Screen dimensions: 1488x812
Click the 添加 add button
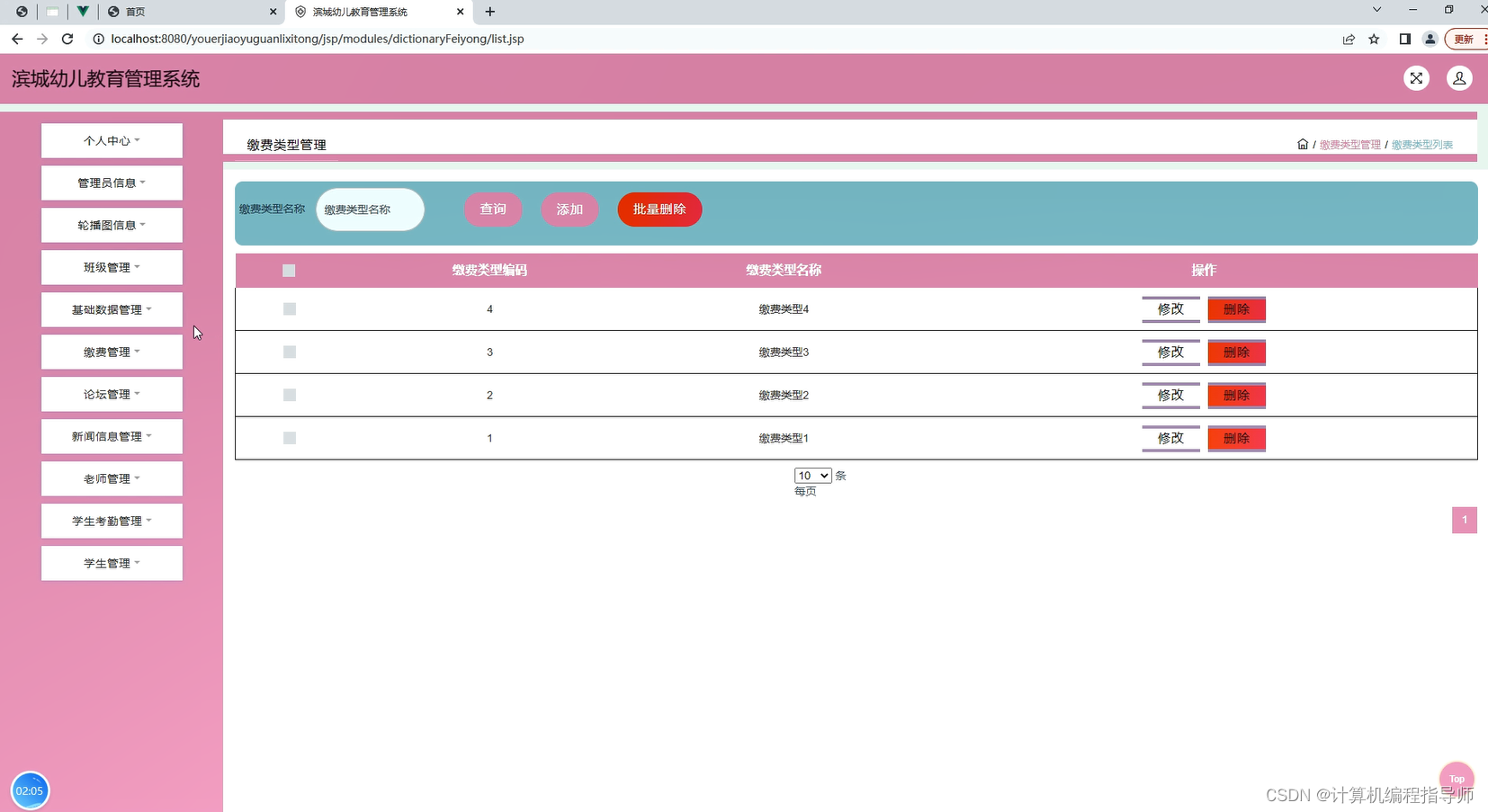[569, 210]
